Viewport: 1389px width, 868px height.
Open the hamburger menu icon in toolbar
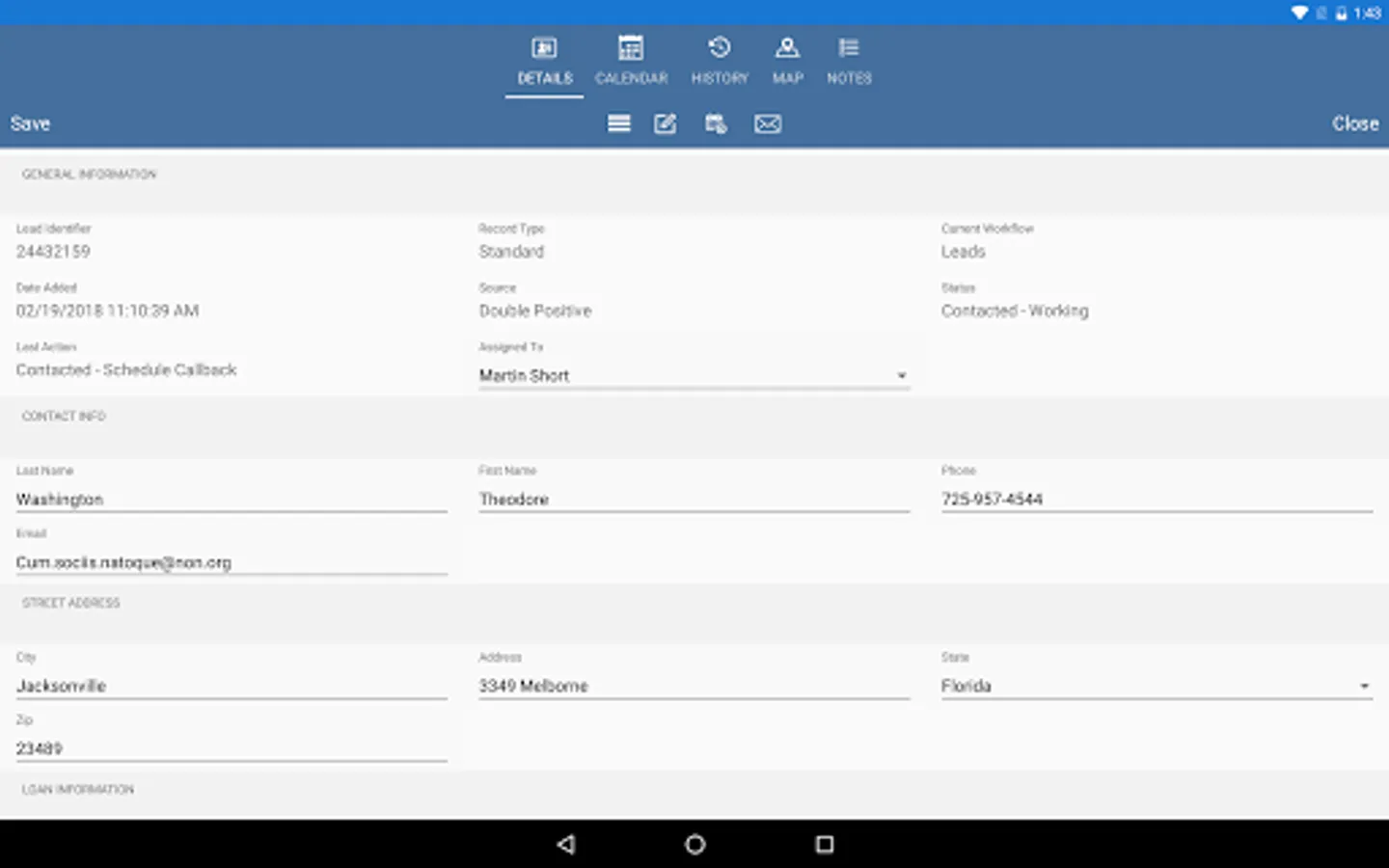[x=618, y=123]
